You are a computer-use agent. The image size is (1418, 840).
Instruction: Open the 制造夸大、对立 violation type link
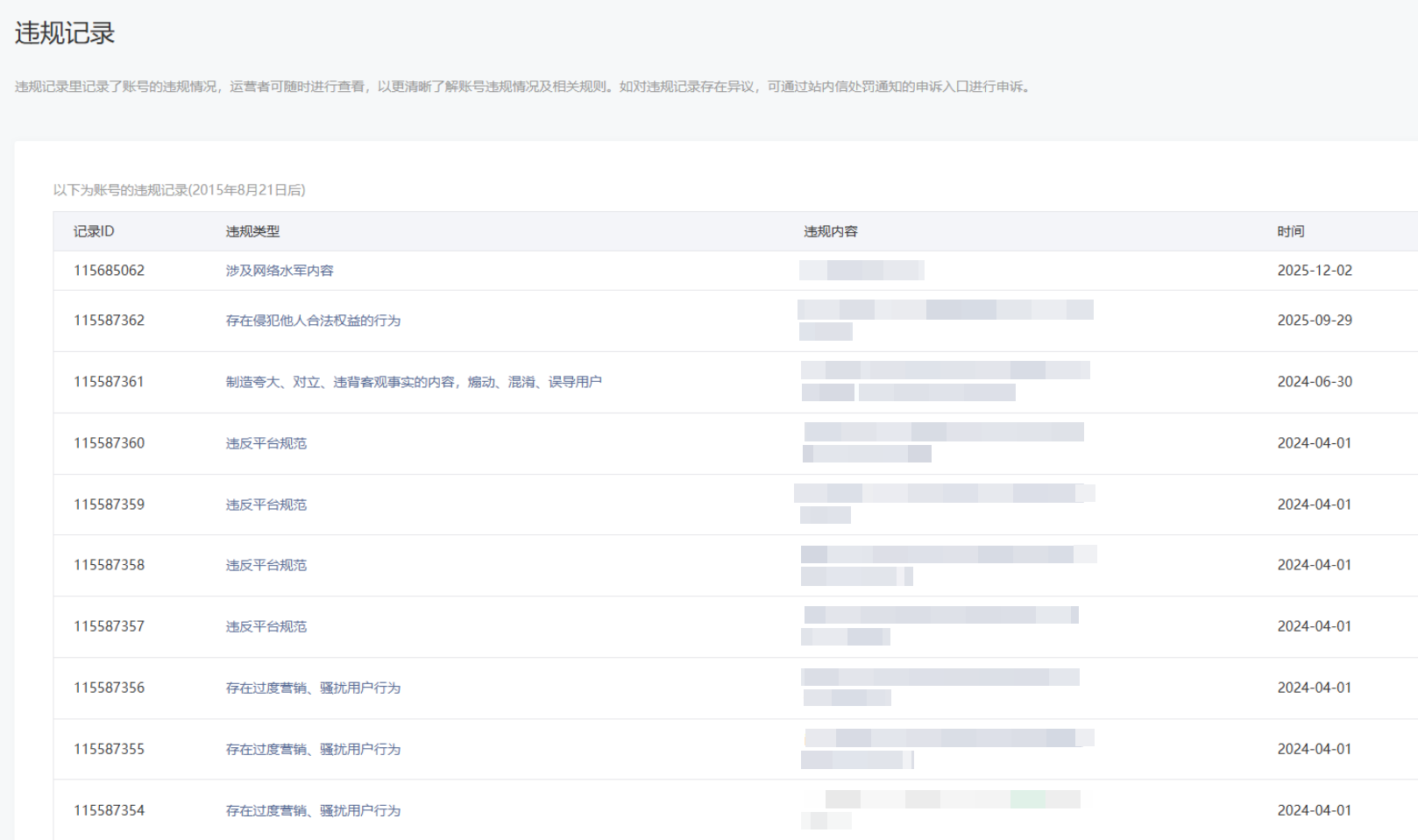[x=414, y=382]
